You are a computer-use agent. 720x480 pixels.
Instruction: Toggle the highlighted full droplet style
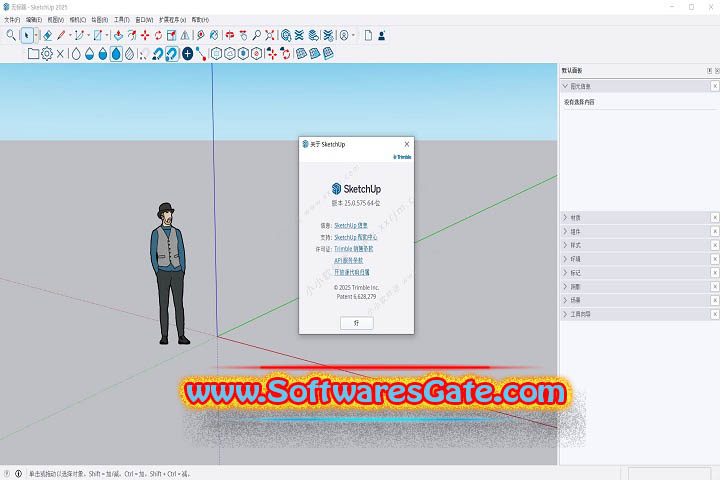coord(116,54)
